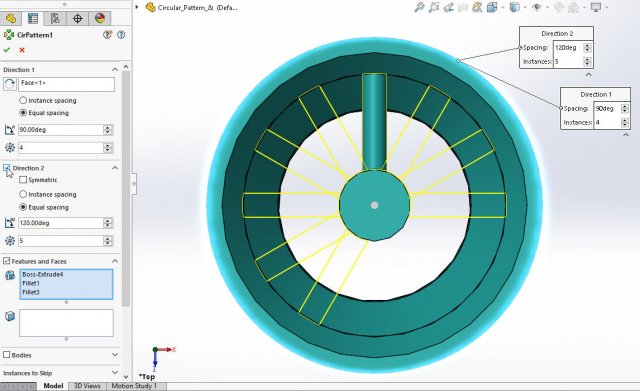Click Direction 2 instances field

tap(60, 241)
